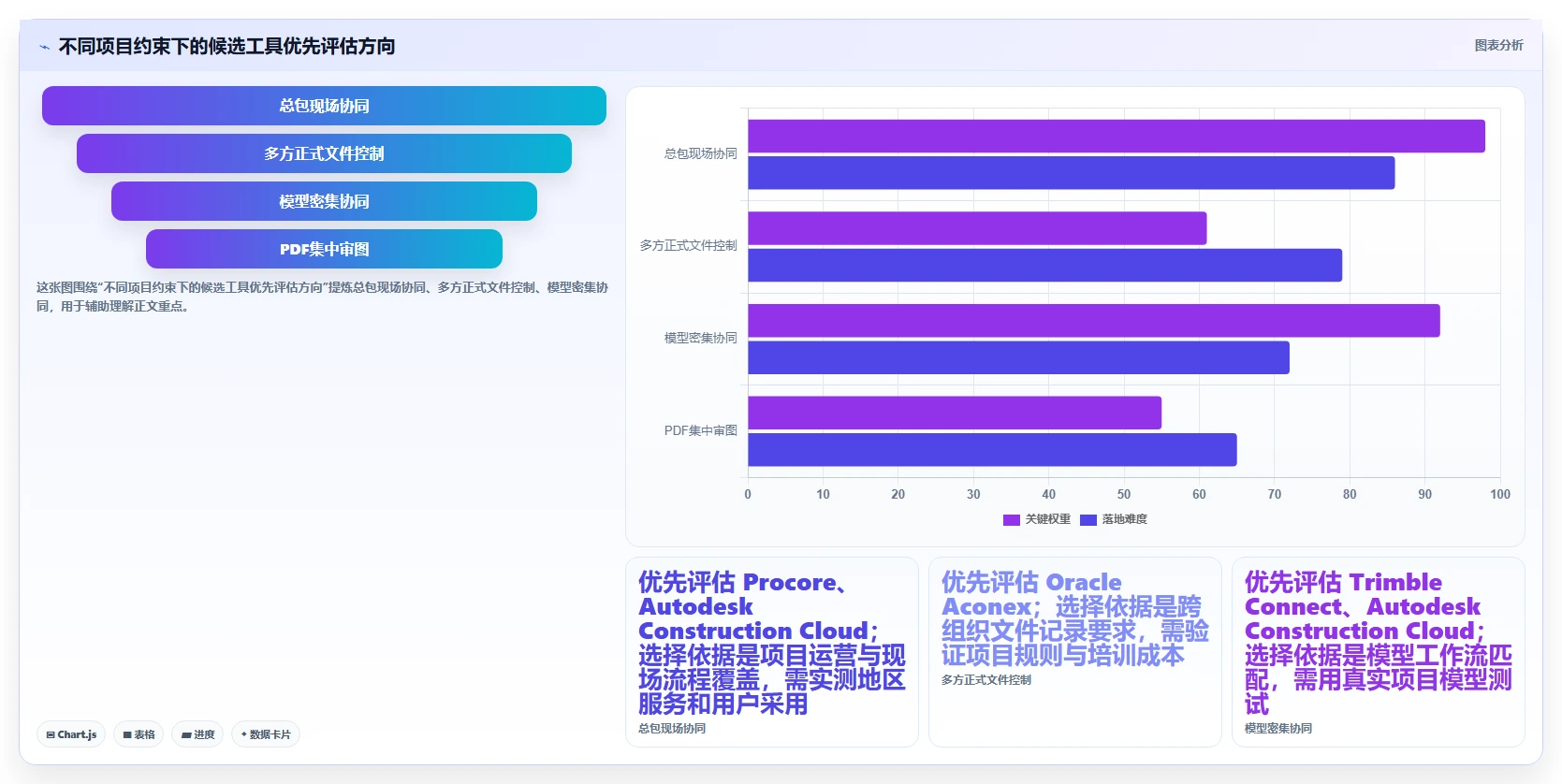Image resolution: width=1562 pixels, height=784 pixels.
Task: Click the 多方正式文件控制 y-axis label
Action: tap(689, 245)
